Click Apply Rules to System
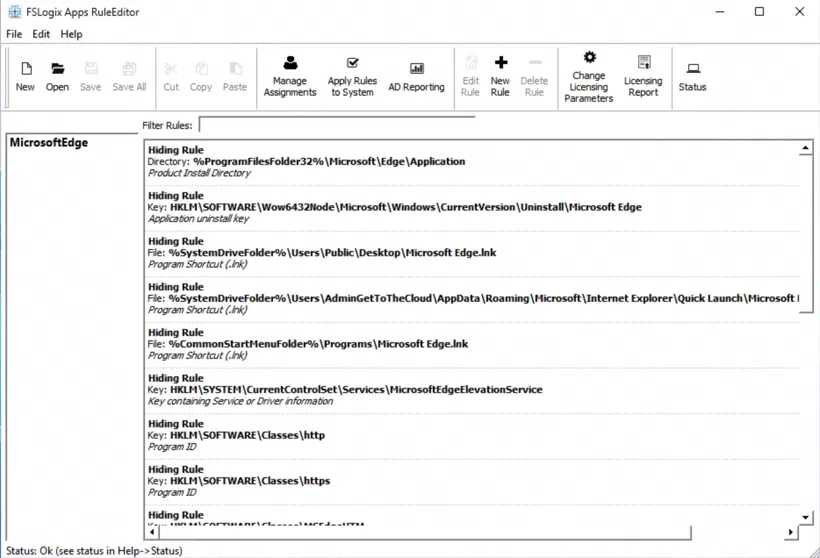The width and height of the screenshot is (820, 558). (352, 77)
